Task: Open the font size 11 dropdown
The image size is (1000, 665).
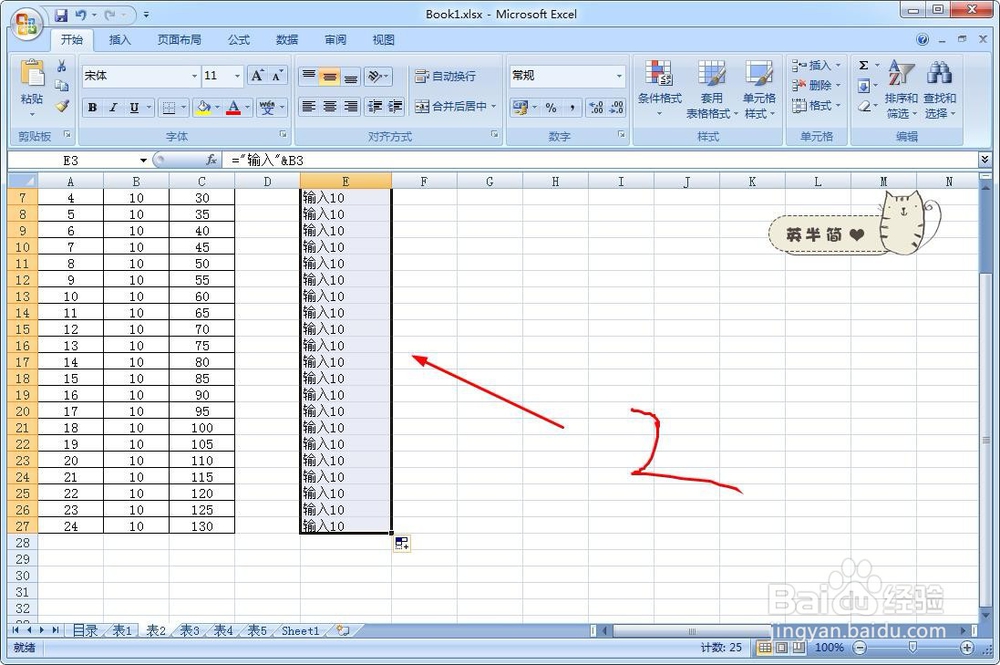Action: 237,77
